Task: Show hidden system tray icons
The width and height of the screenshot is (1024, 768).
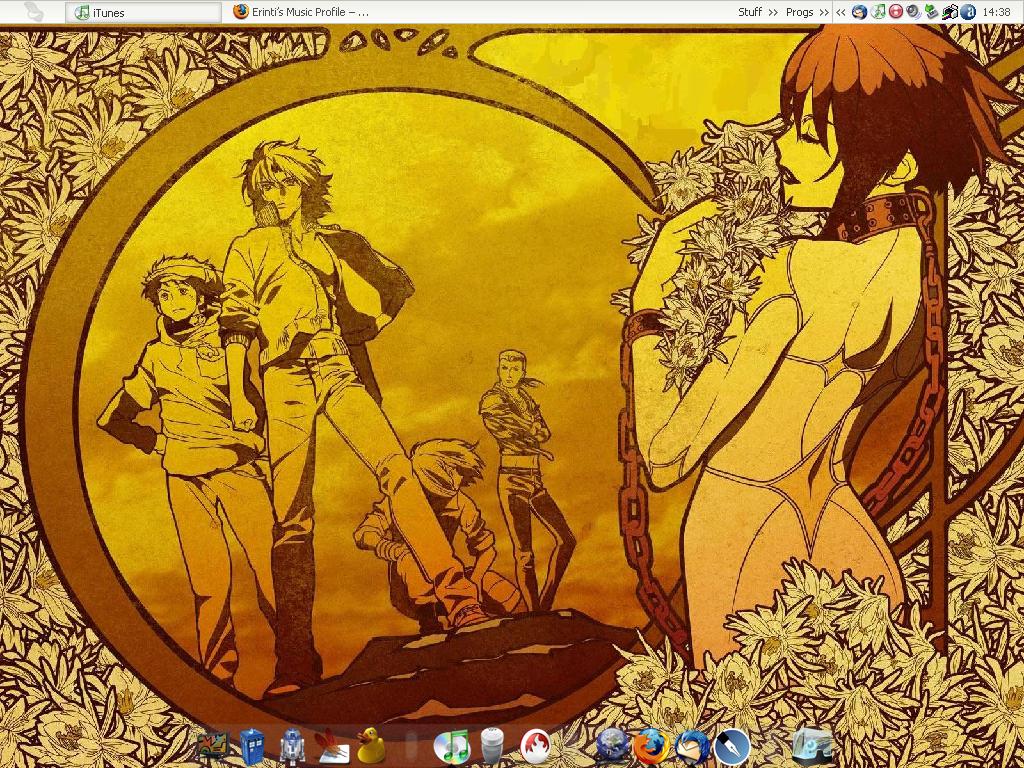Action: [841, 12]
